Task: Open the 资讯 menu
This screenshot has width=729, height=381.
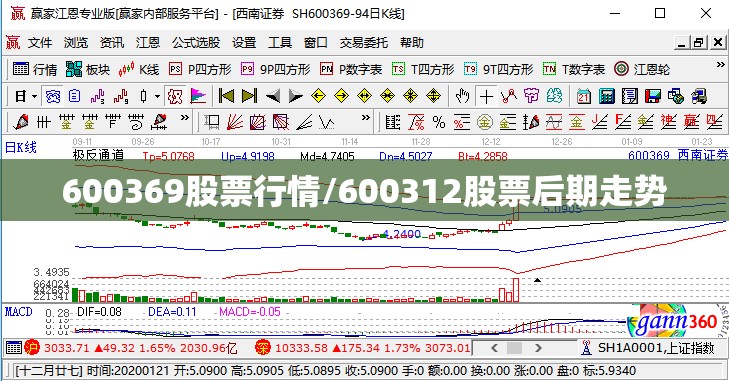Action: (112, 43)
